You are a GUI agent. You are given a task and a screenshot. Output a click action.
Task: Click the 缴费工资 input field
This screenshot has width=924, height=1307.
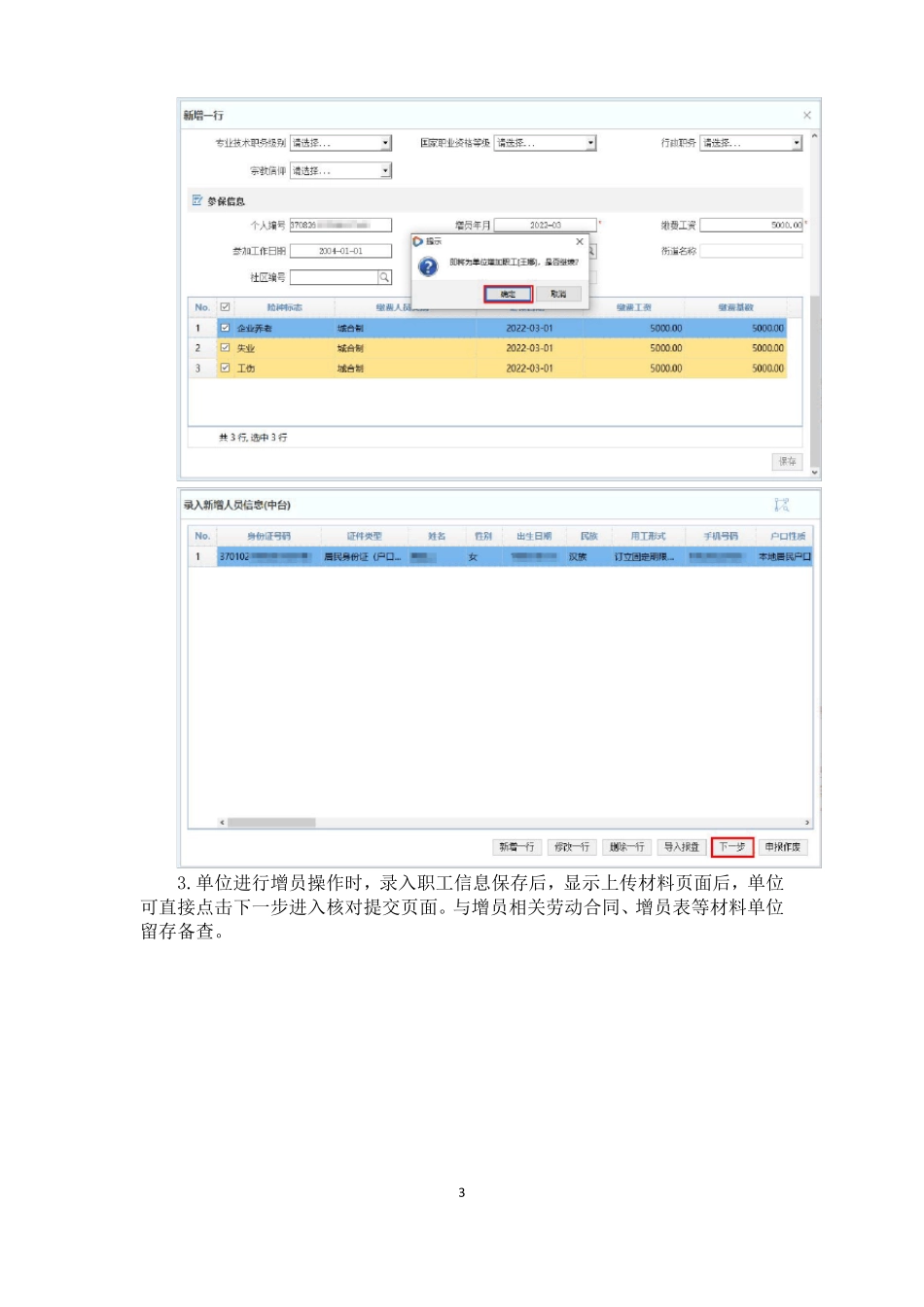pyautogui.click(x=752, y=225)
